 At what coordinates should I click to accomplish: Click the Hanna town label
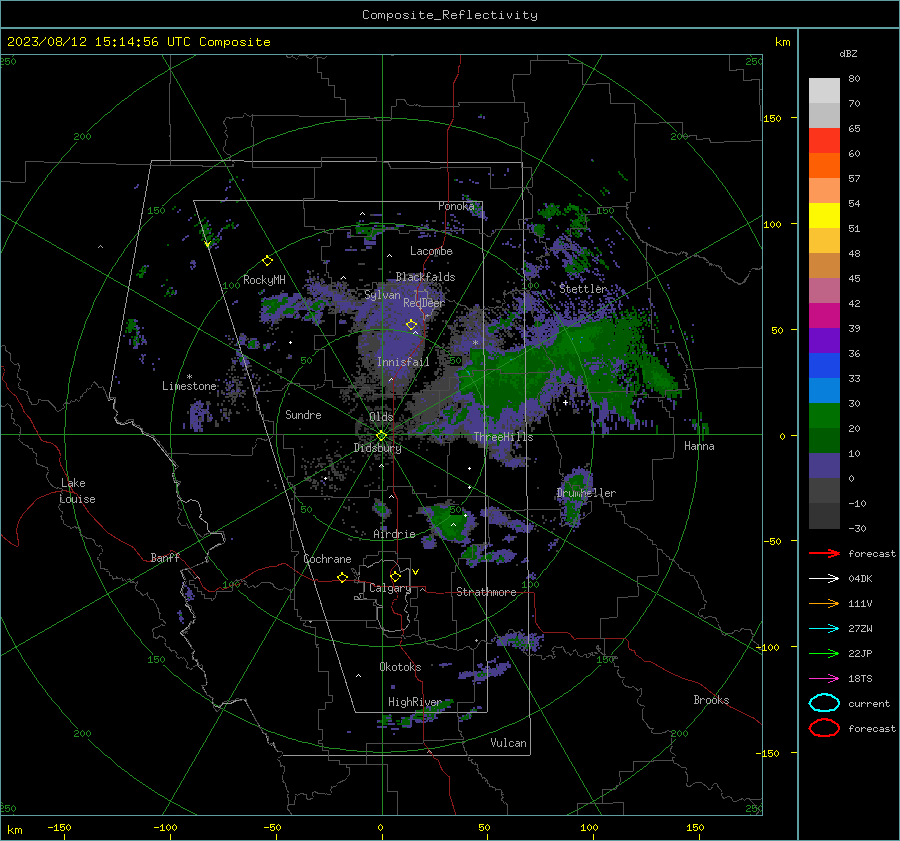(x=699, y=446)
